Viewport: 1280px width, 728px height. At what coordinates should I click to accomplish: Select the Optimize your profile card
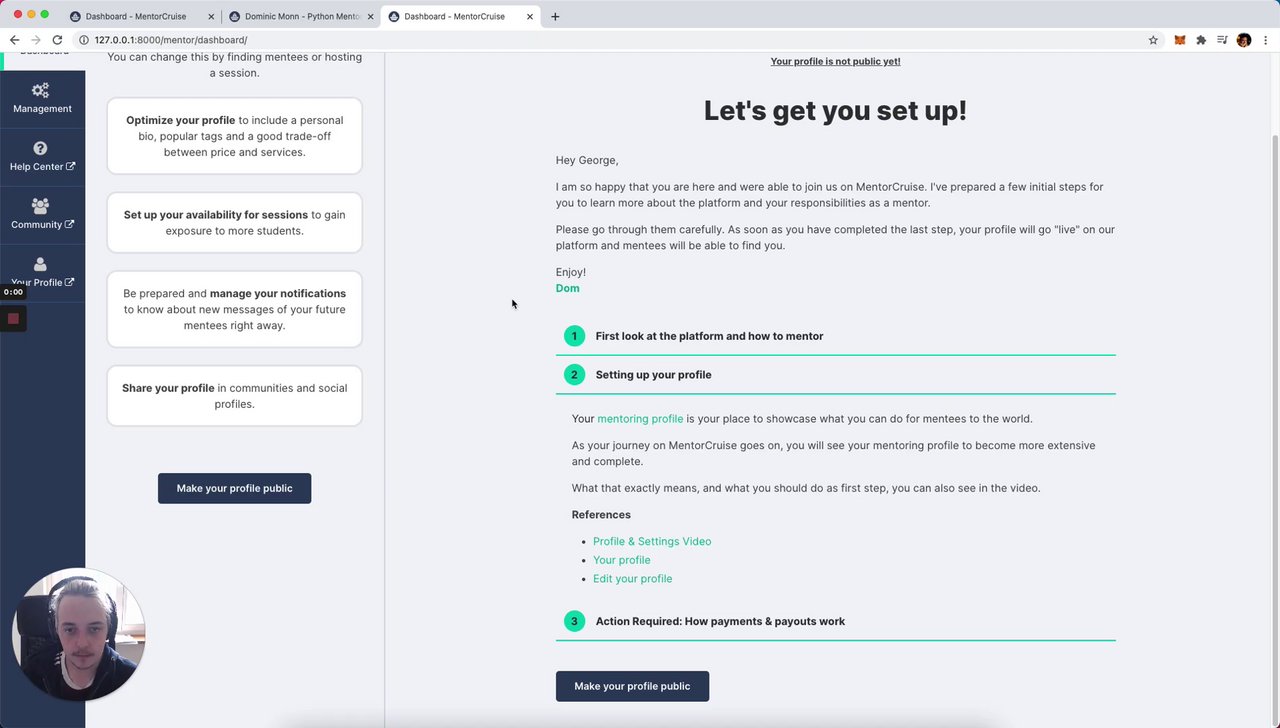click(x=234, y=136)
